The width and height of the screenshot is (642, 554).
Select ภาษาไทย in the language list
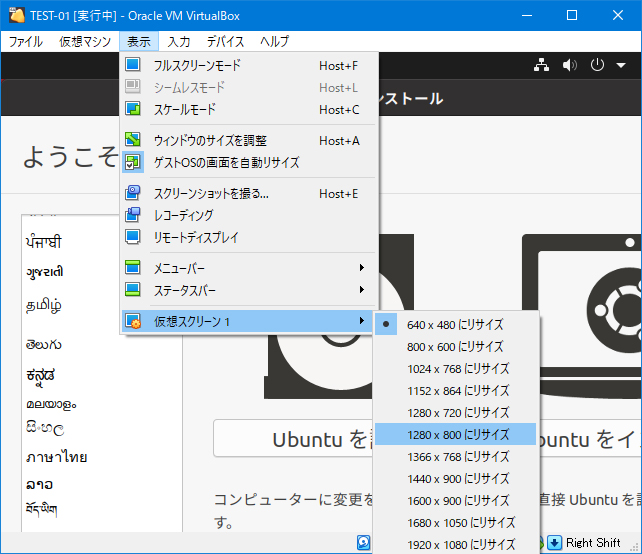tap(57, 457)
